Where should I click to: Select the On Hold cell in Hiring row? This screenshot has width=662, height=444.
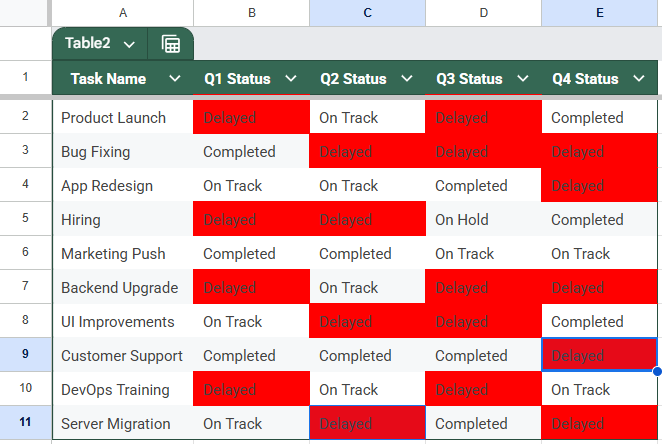pos(483,219)
